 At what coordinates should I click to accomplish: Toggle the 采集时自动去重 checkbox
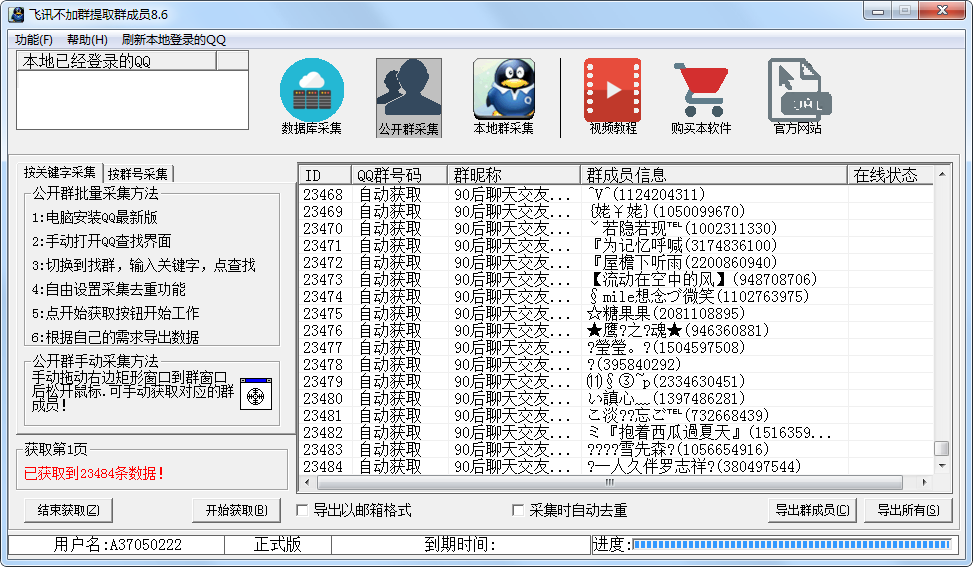[518, 511]
